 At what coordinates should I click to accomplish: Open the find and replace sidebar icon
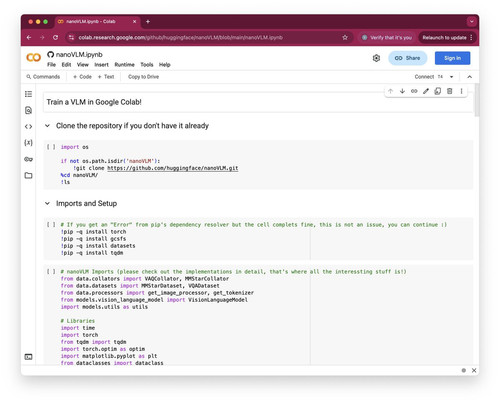[x=28, y=110]
